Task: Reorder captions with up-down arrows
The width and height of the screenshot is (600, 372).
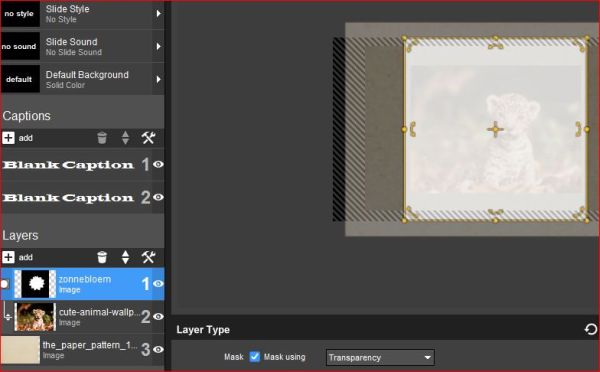Action: pyautogui.click(x=125, y=138)
